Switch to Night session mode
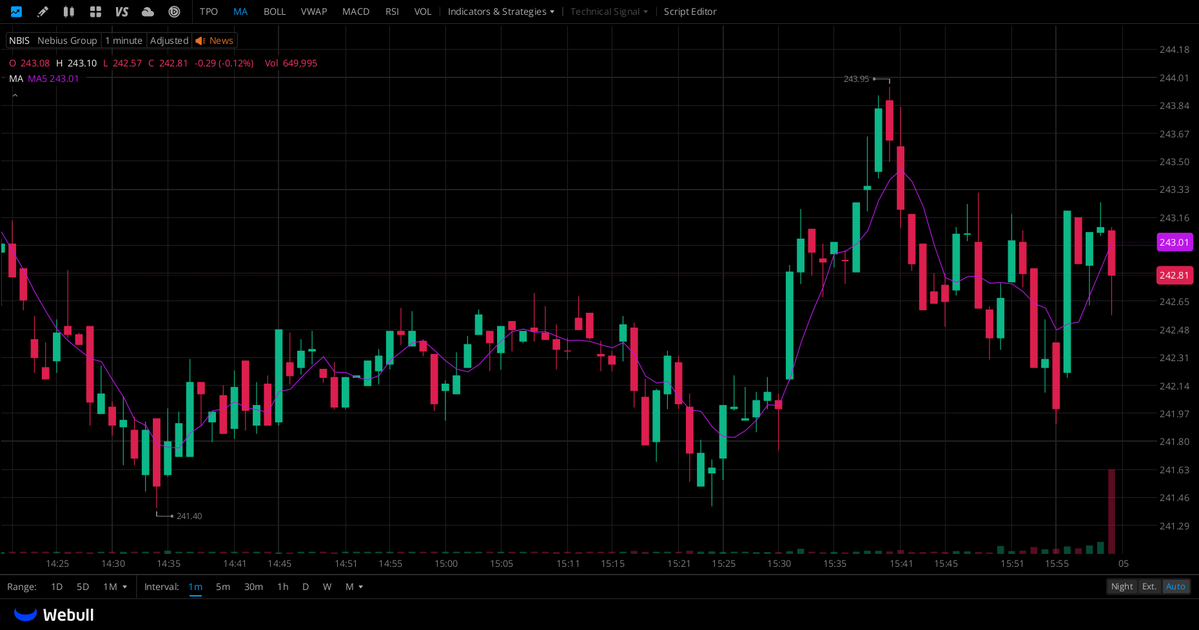 (x=1122, y=586)
